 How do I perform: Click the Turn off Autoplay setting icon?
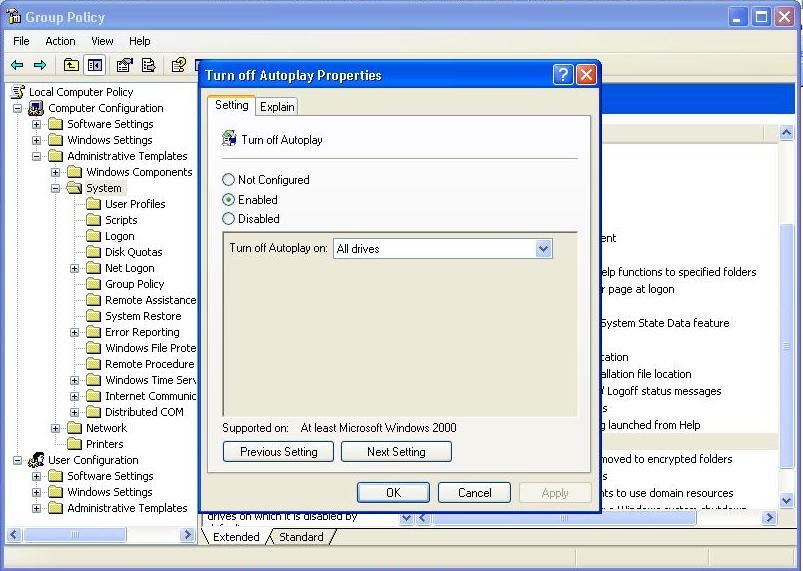pos(229,139)
